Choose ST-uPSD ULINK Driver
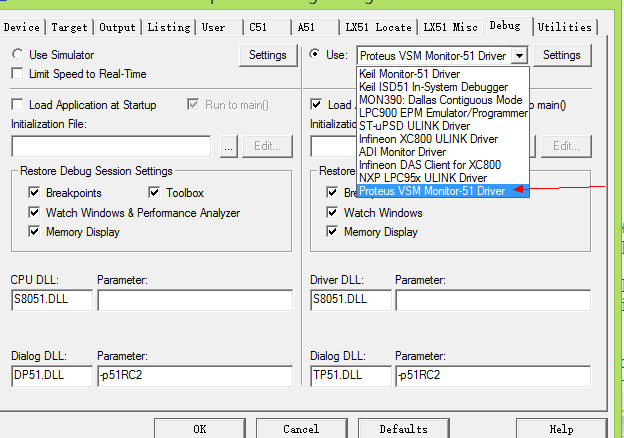This screenshot has height=438, width=624. point(443,126)
